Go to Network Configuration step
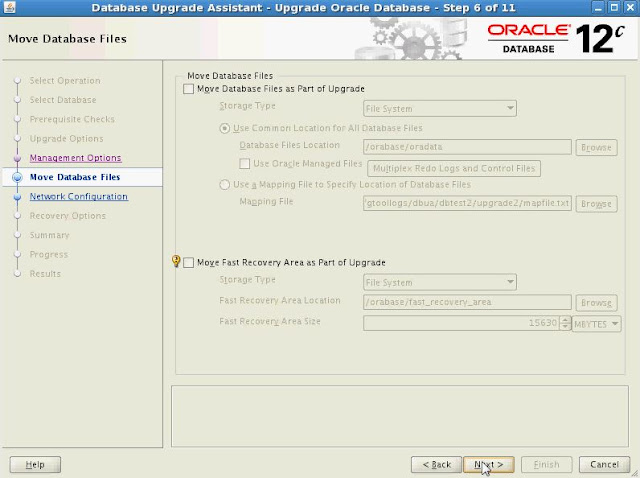The width and height of the screenshot is (640, 478). coord(79,197)
